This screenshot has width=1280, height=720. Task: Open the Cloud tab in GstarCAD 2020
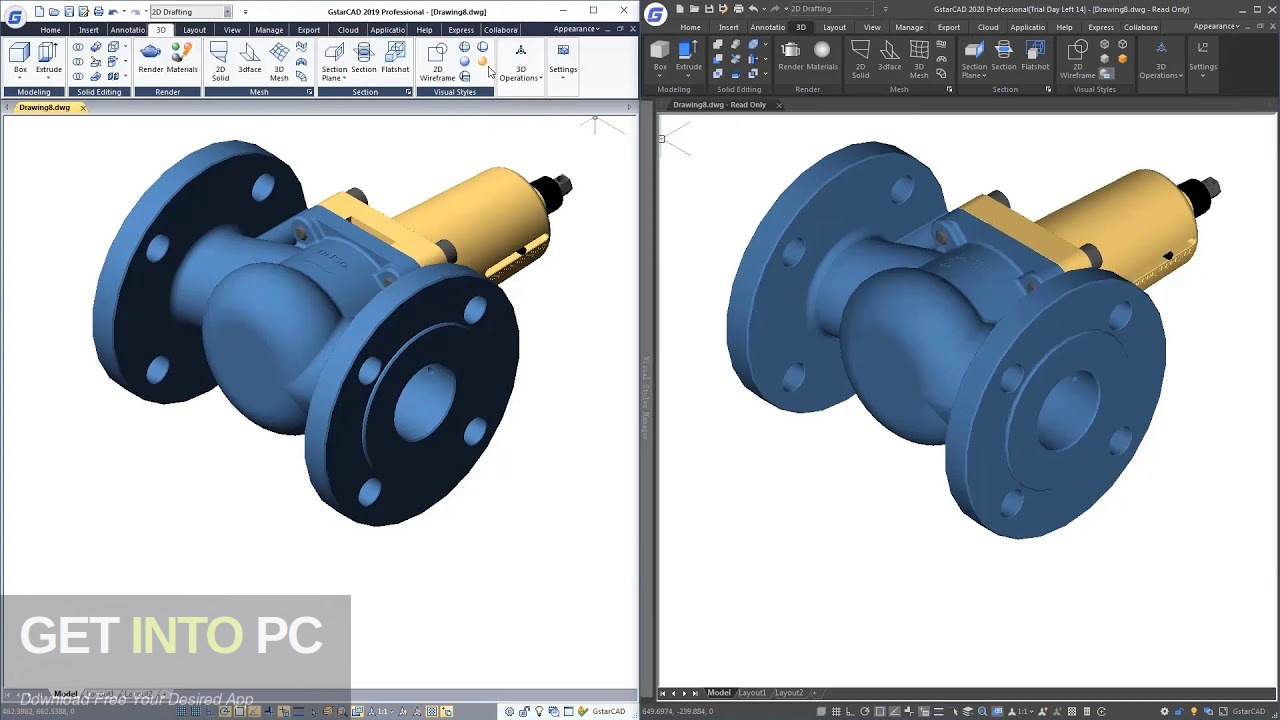point(988,27)
